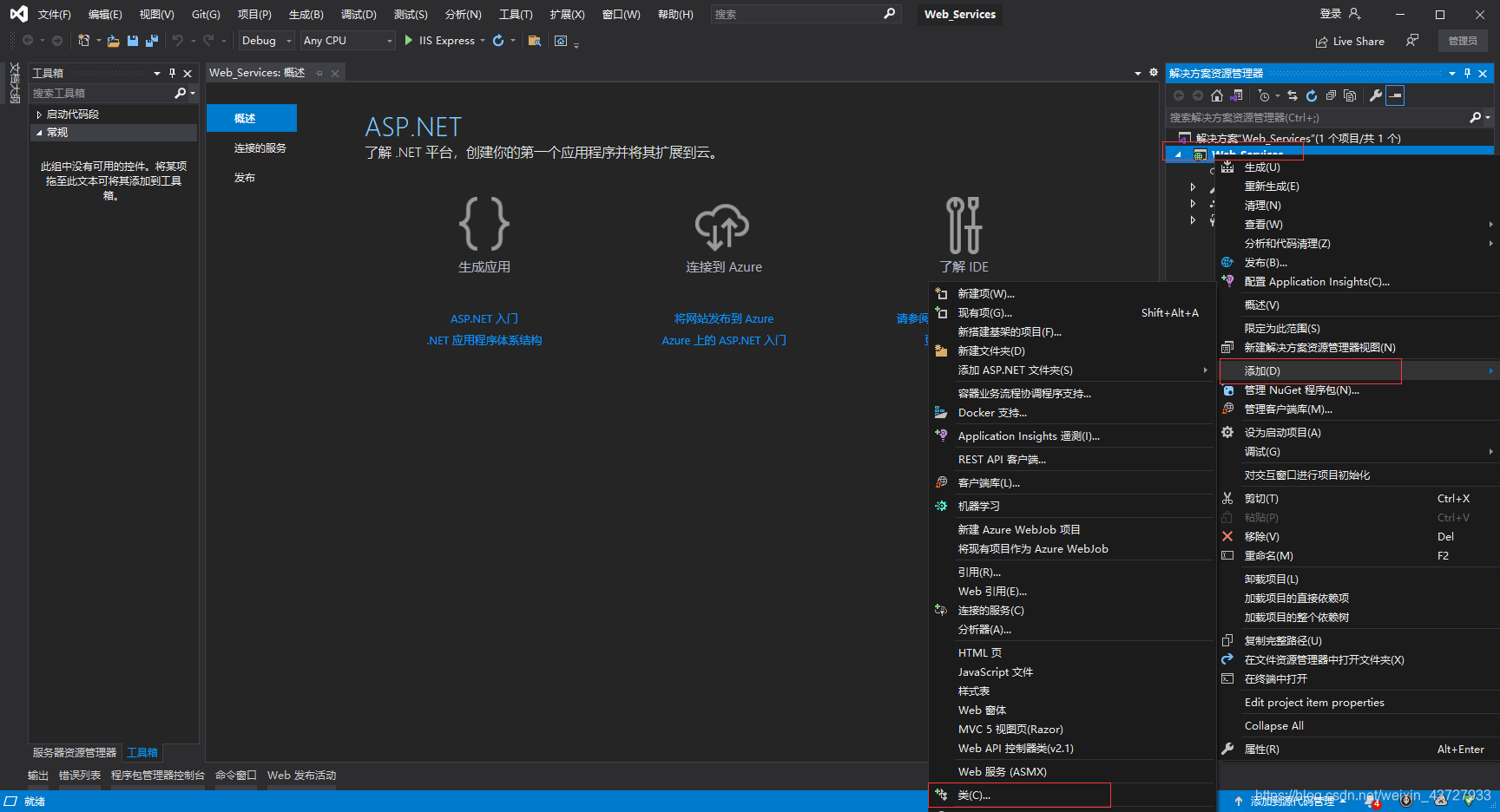Select 属性(R) in the context menu

pyautogui.click(x=1359, y=749)
